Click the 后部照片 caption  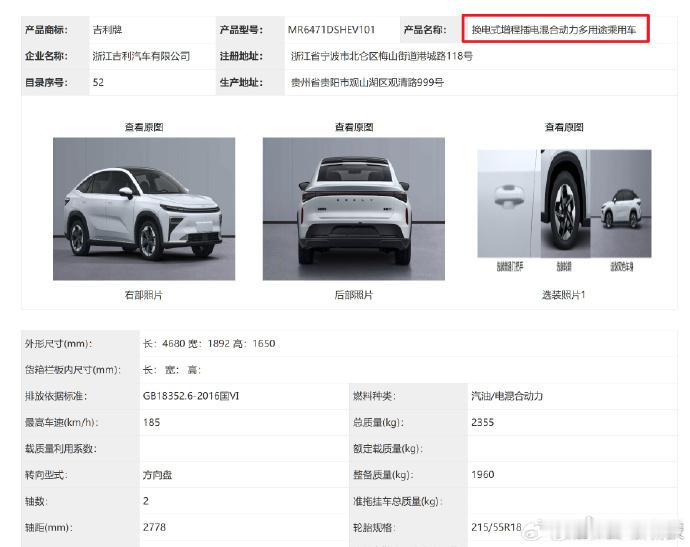[x=354, y=295]
